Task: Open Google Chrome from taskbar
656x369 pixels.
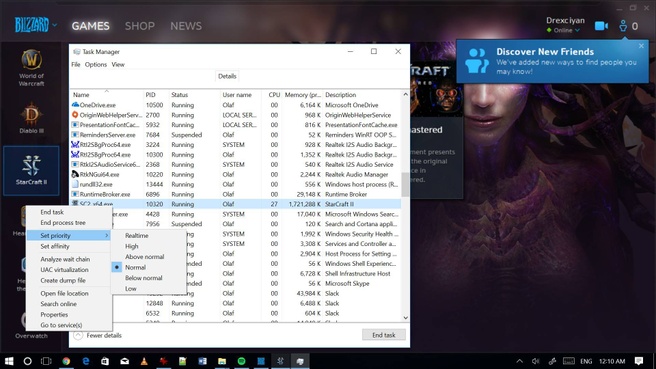Action: tap(66, 361)
